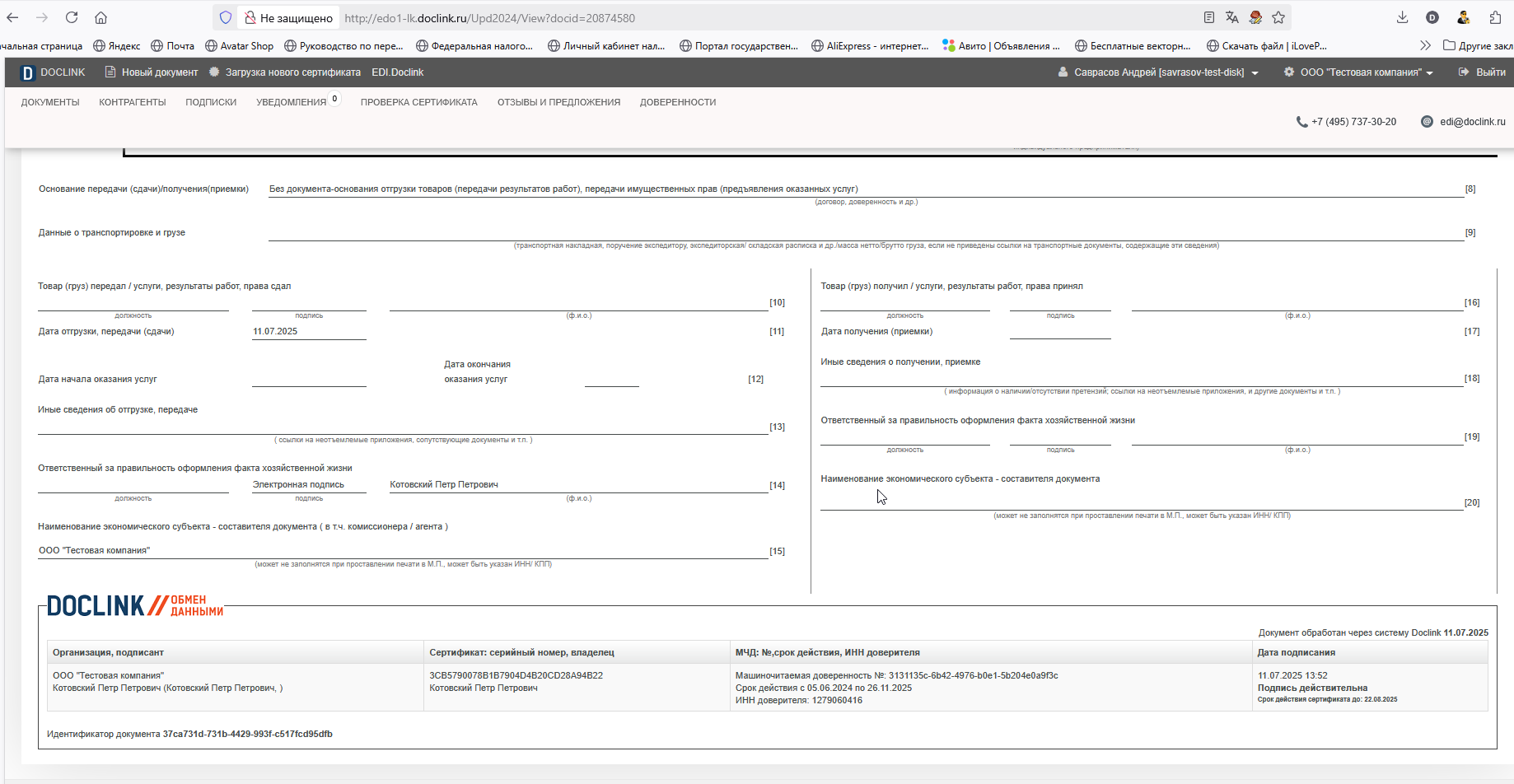1514x784 pixels.
Task: Open ОТЗЫВЫ И ПРЕДЛОЖЕНИЯ menu item
Action: point(558,102)
